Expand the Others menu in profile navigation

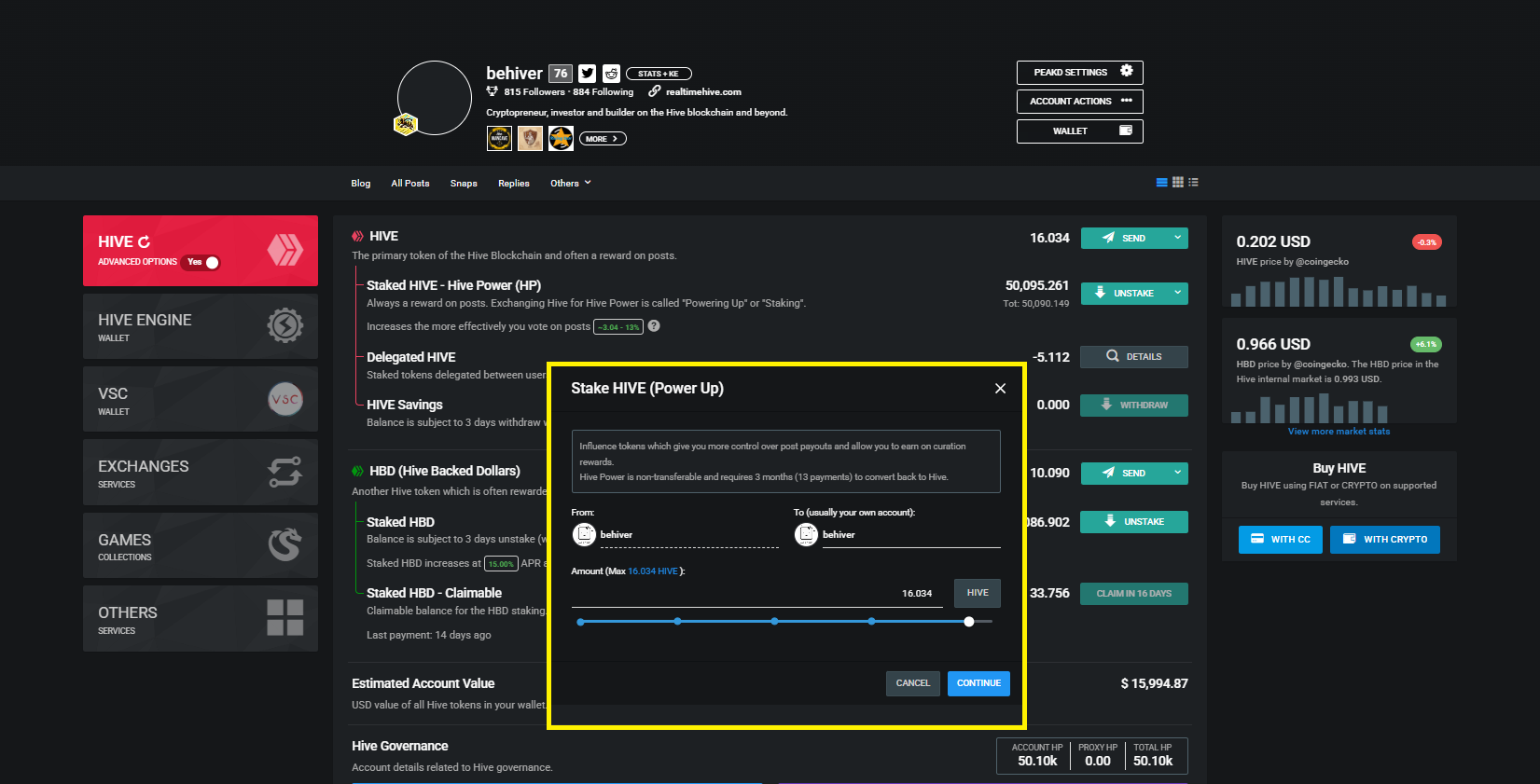click(x=570, y=183)
